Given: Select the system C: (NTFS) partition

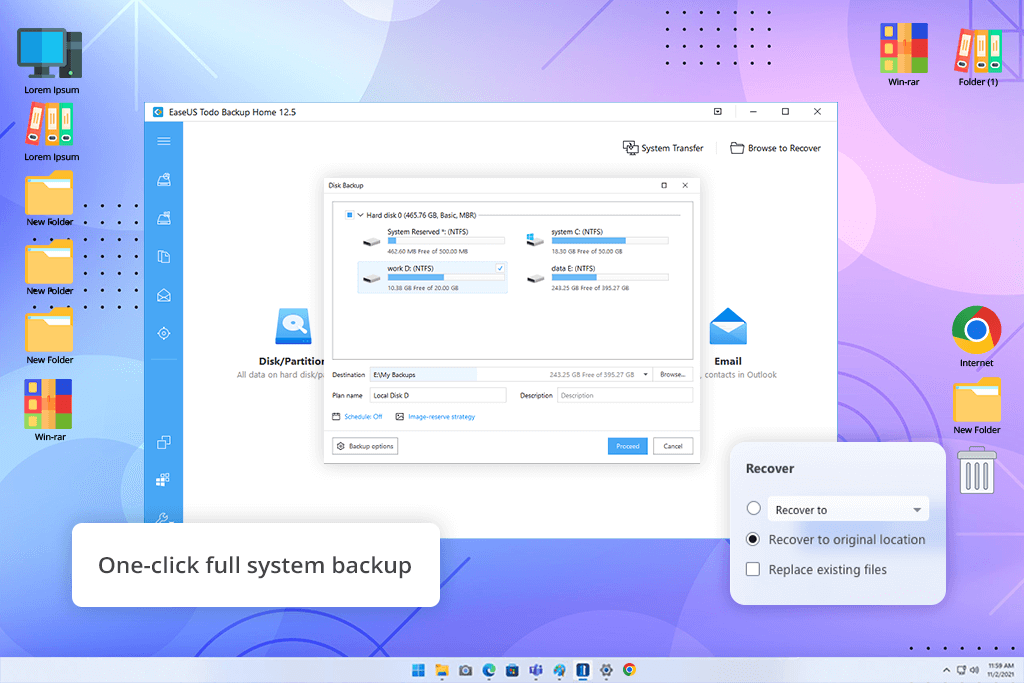Looking at the screenshot, I should pos(598,241).
